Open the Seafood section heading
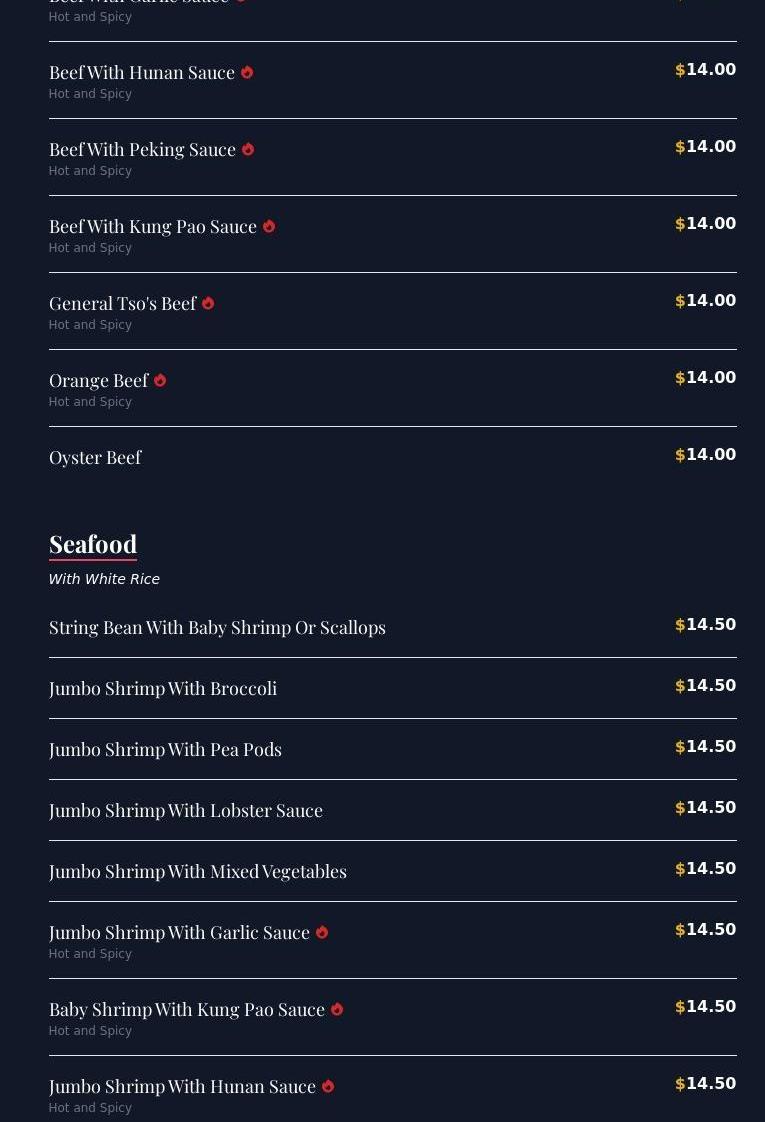Image resolution: width=765 pixels, height=1122 pixels. [x=93, y=544]
